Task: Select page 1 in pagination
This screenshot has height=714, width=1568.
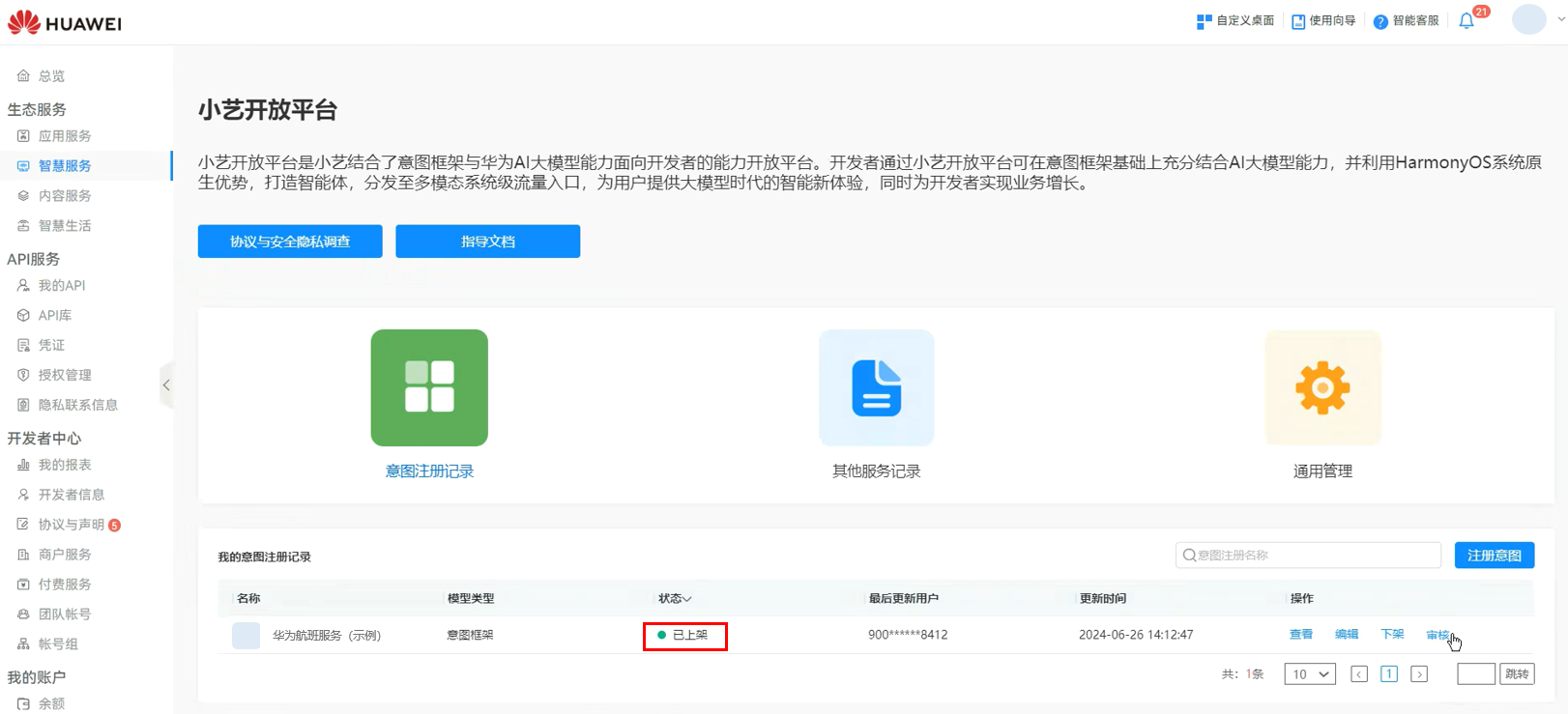Action: pos(1389,674)
